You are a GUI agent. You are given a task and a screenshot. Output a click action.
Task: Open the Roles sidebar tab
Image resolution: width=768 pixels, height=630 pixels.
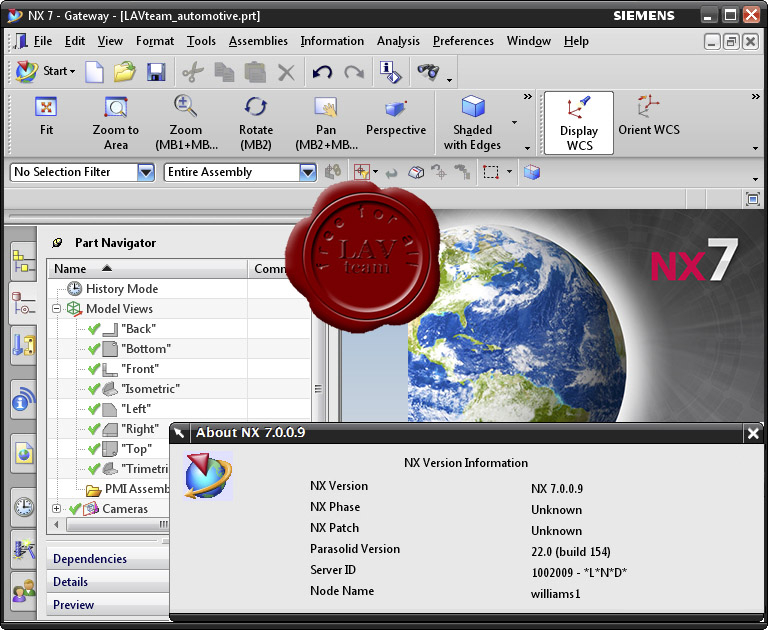click(24, 590)
